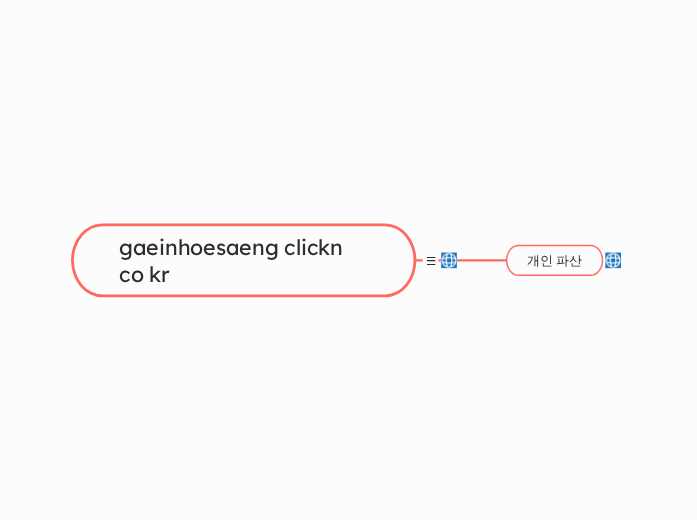This screenshot has height=520, width=697.
Task: Open the globe link icon next to 개인 파산
Action: pyautogui.click(x=613, y=260)
